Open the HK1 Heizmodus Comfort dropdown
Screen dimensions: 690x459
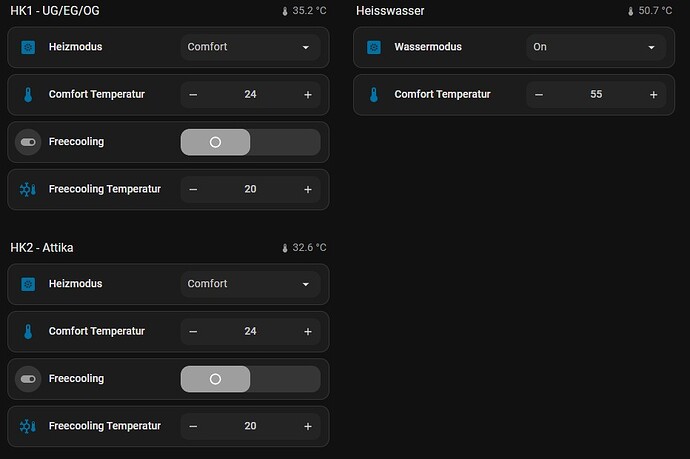coord(250,47)
